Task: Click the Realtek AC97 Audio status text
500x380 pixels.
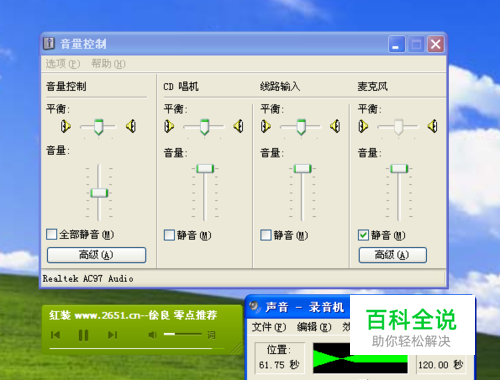Action: [x=88, y=278]
